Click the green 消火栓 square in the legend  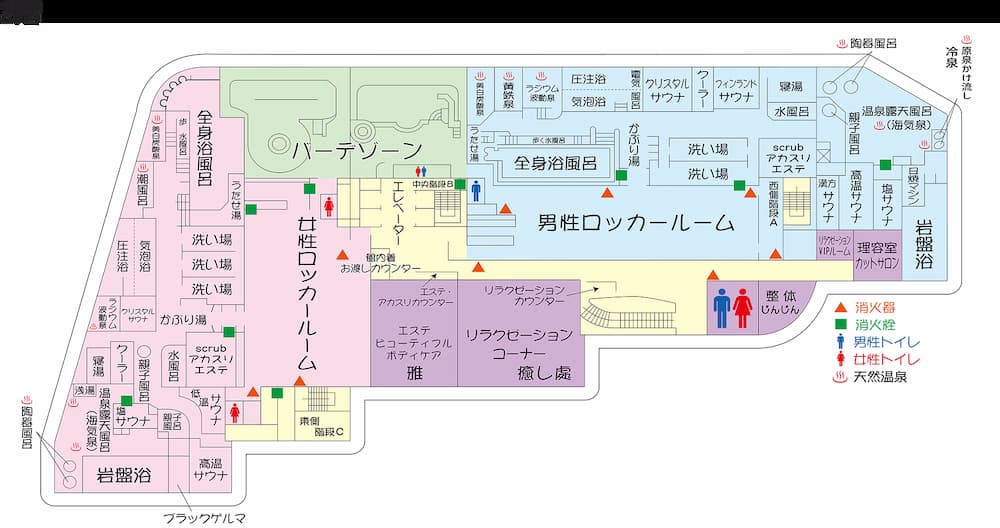(841, 325)
